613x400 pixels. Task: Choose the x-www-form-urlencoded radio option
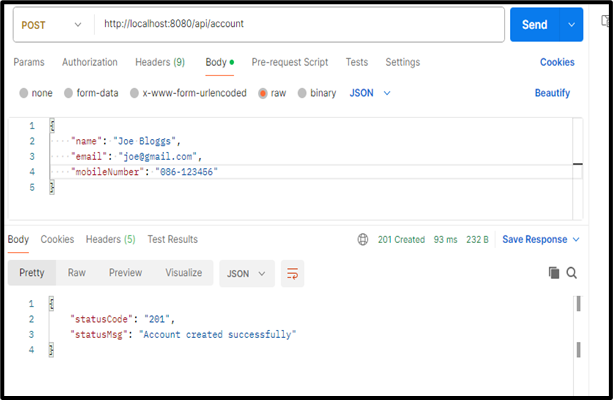(136, 93)
